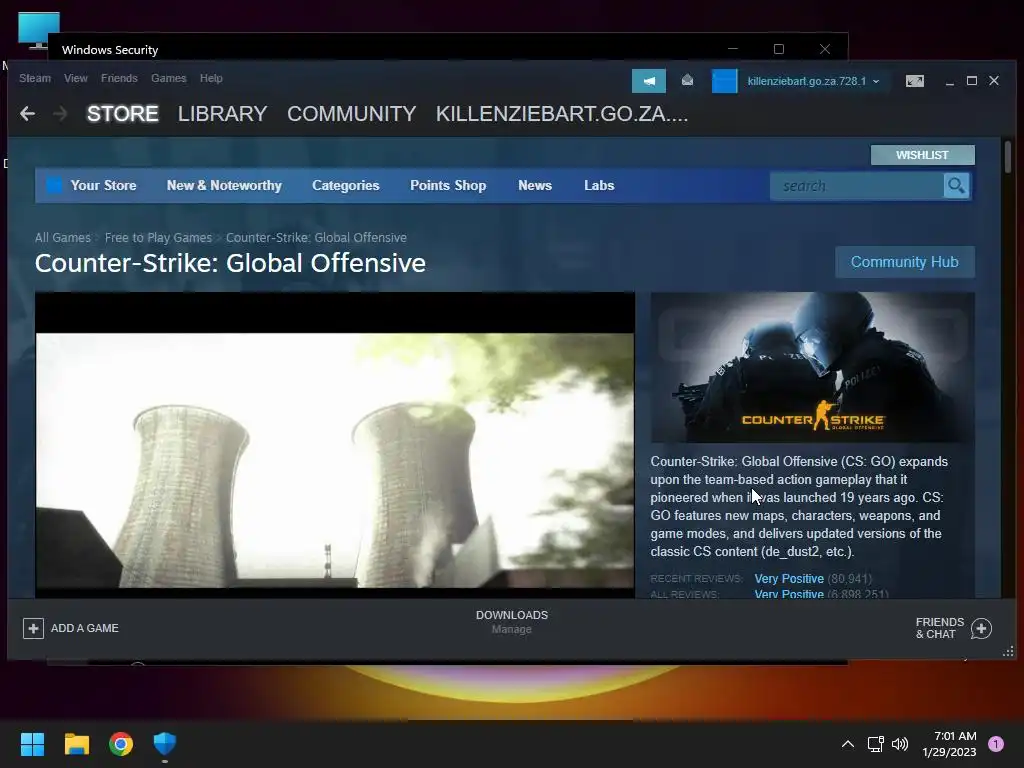Open the Your Store dropdown
This screenshot has height=768, width=1024.
point(103,185)
